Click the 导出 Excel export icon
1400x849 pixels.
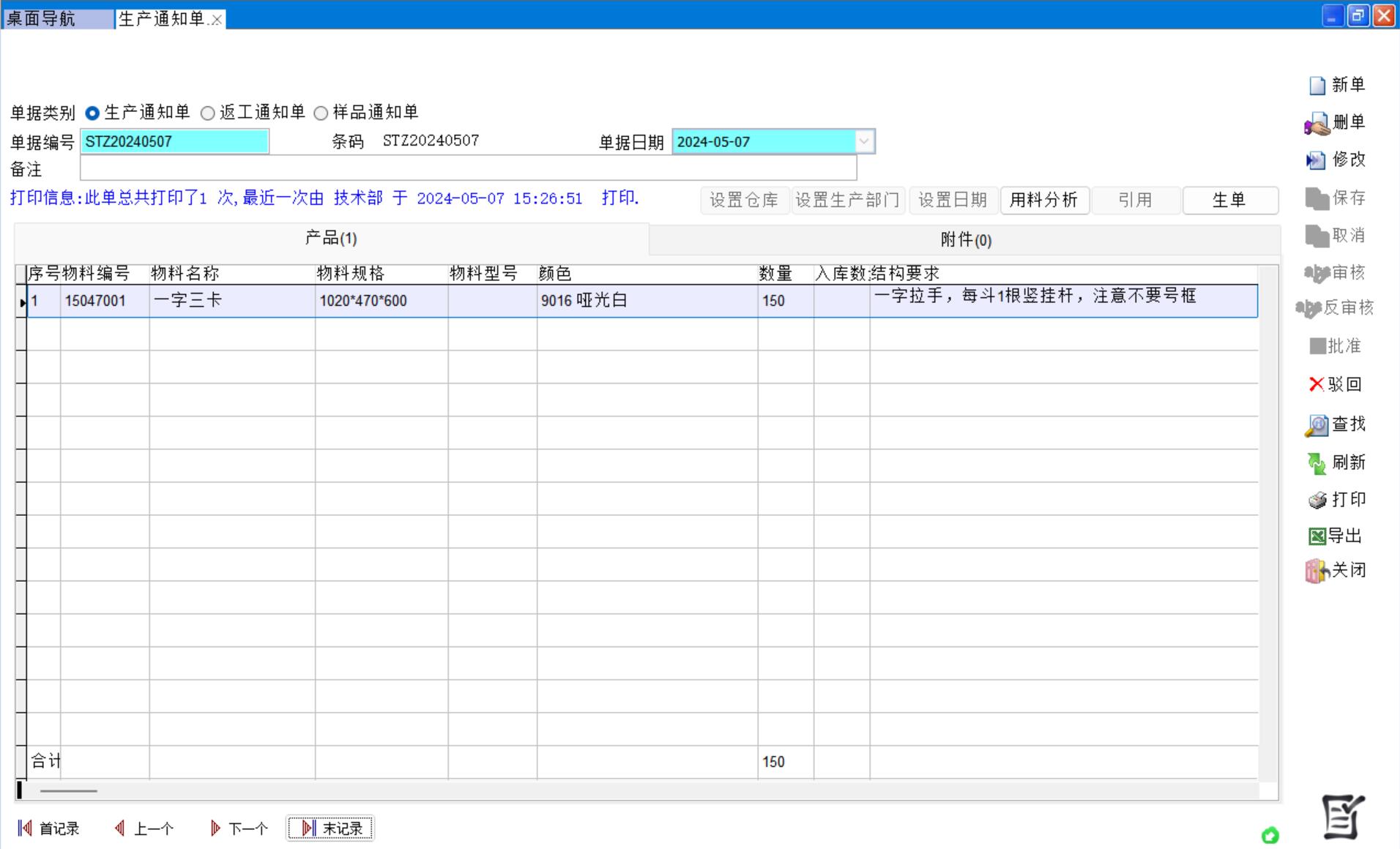coord(1317,536)
